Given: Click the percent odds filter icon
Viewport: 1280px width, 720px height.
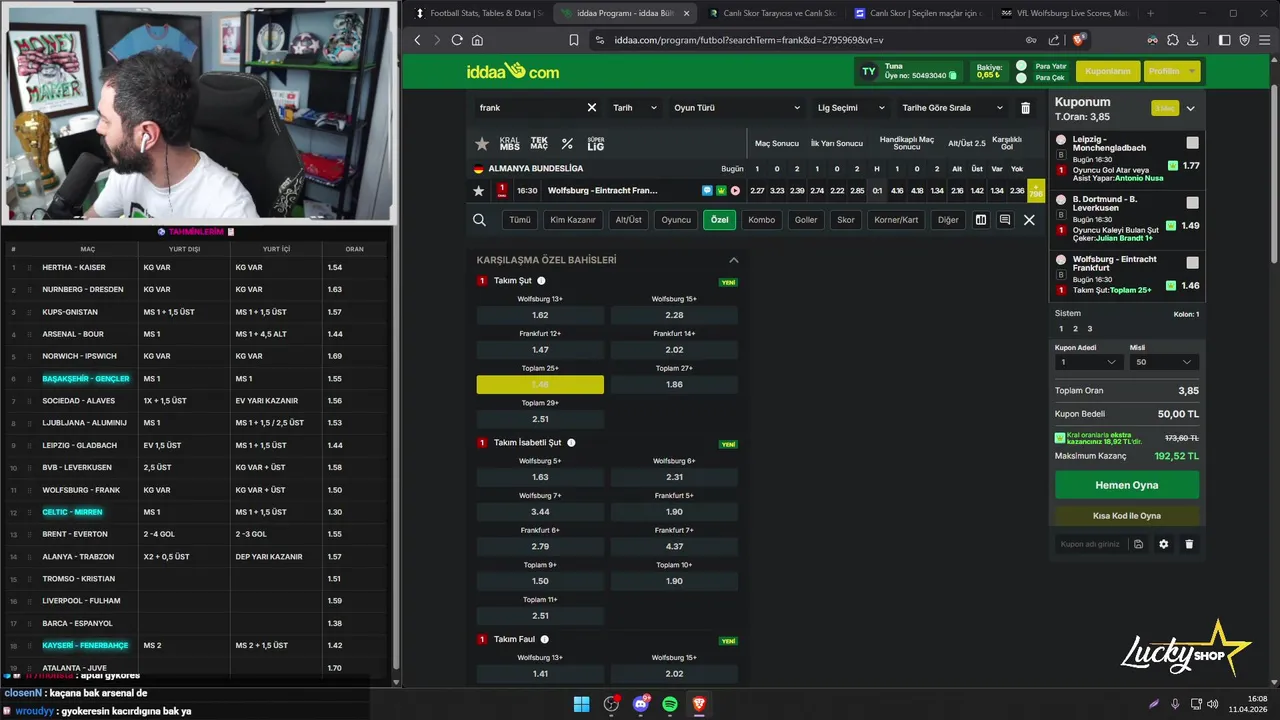Looking at the screenshot, I should point(567,144).
